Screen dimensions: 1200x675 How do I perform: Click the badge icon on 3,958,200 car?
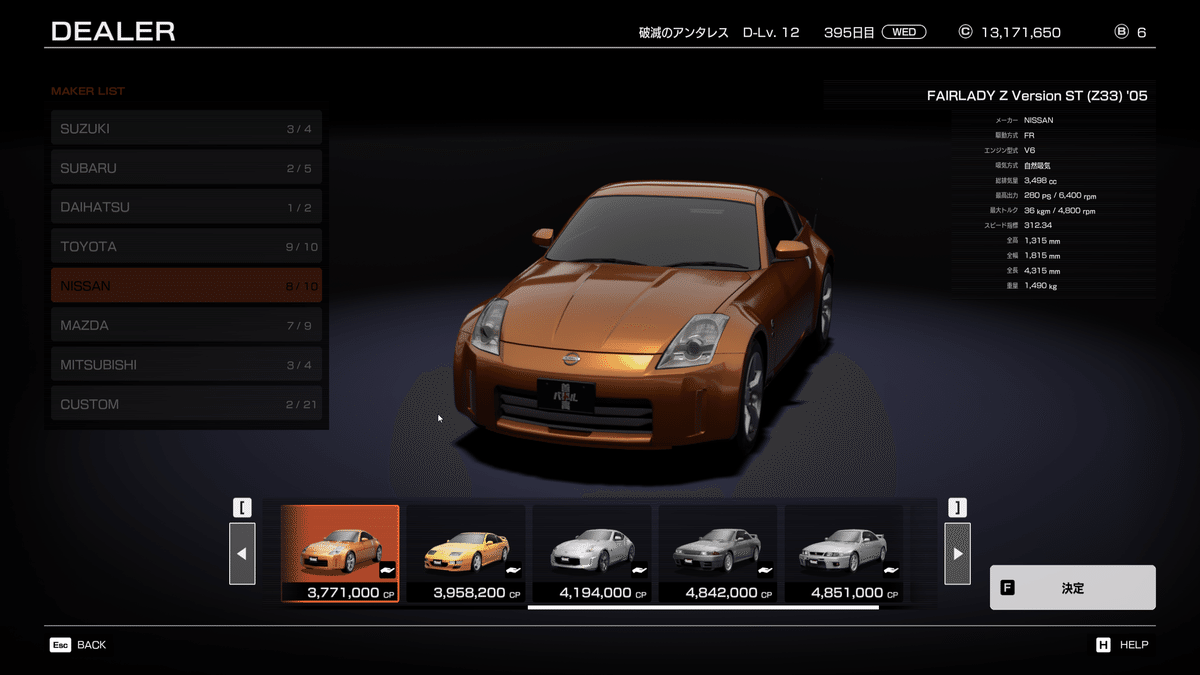tap(514, 570)
